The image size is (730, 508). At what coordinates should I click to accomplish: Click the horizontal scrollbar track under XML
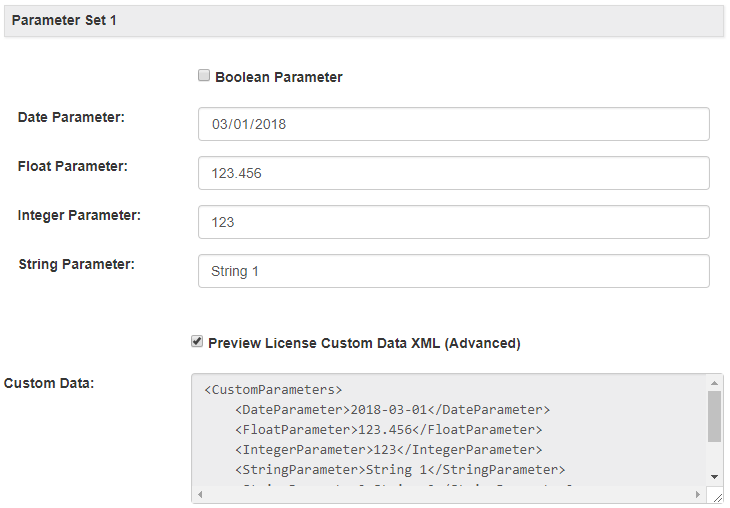(x=450, y=495)
